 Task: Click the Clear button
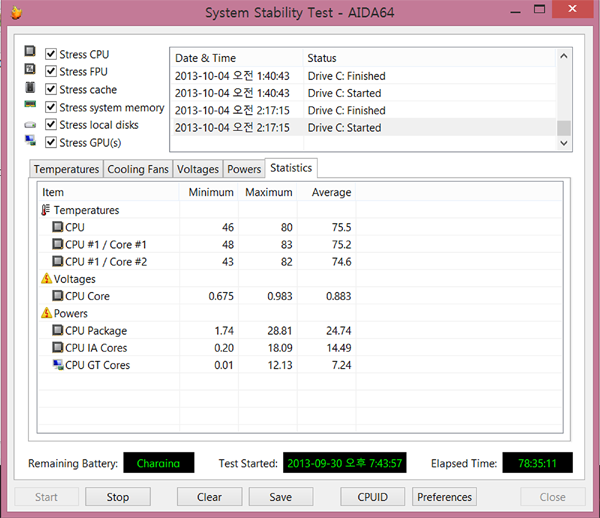[x=209, y=497]
